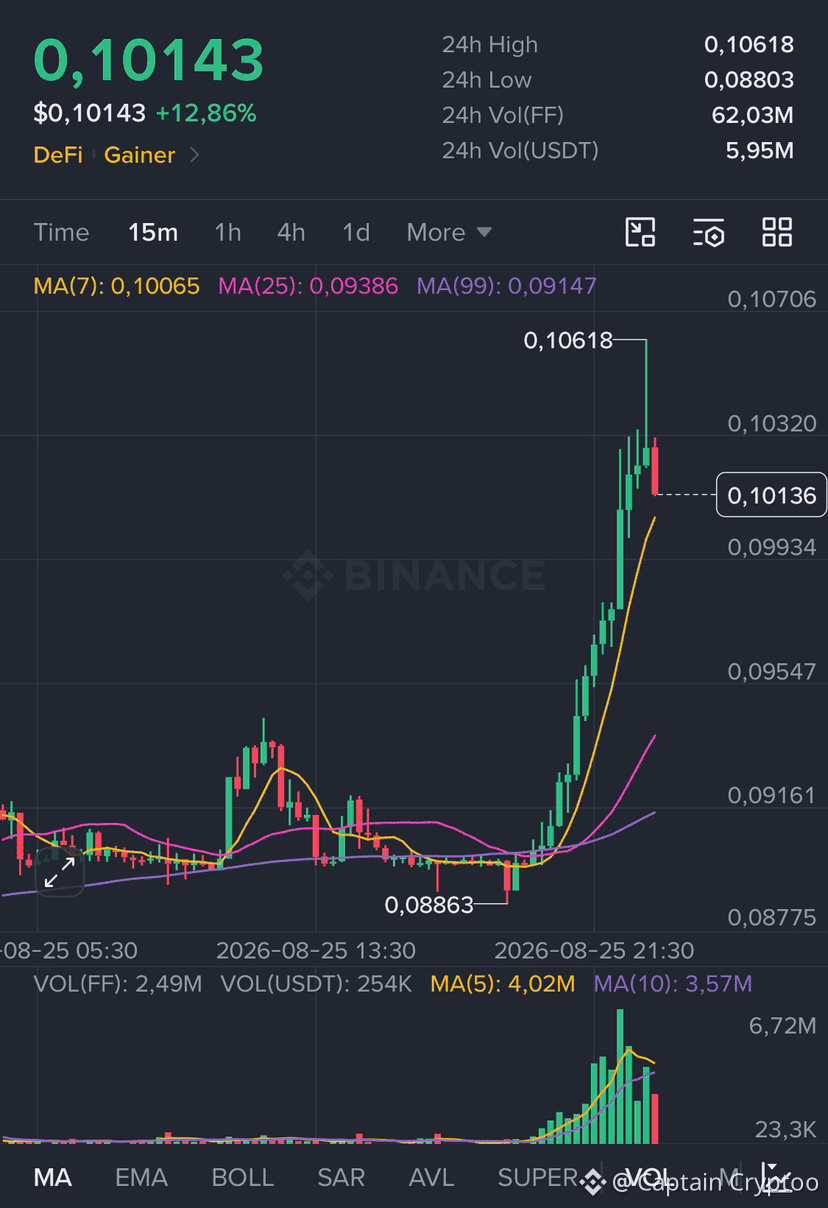The width and height of the screenshot is (828, 1208).
Task: Click the 0,09547 price axis label
Action: (772, 671)
